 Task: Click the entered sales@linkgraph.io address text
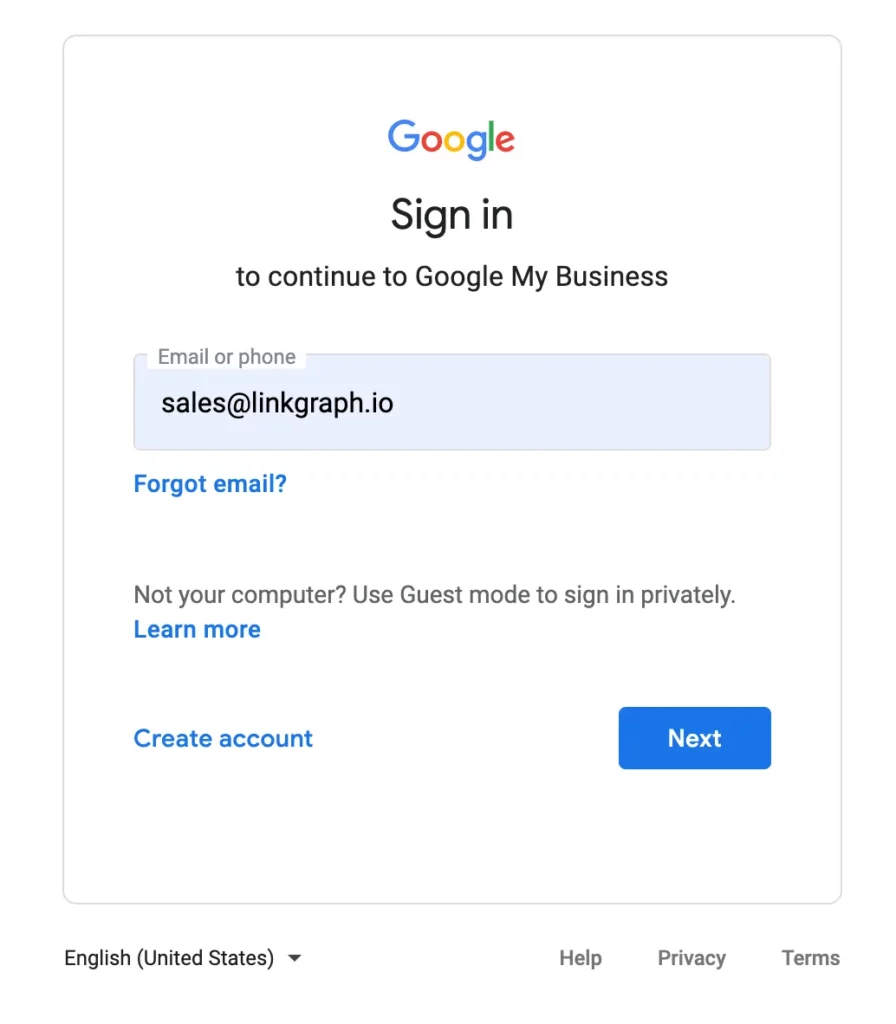click(x=277, y=403)
